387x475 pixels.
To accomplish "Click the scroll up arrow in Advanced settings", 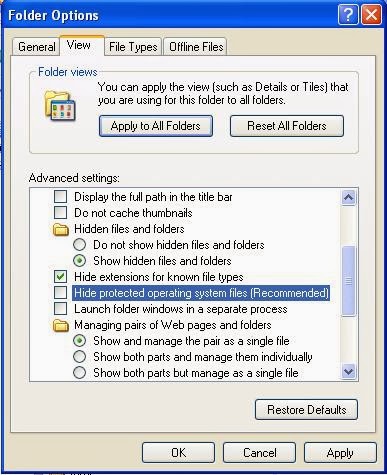I will (x=348, y=197).
